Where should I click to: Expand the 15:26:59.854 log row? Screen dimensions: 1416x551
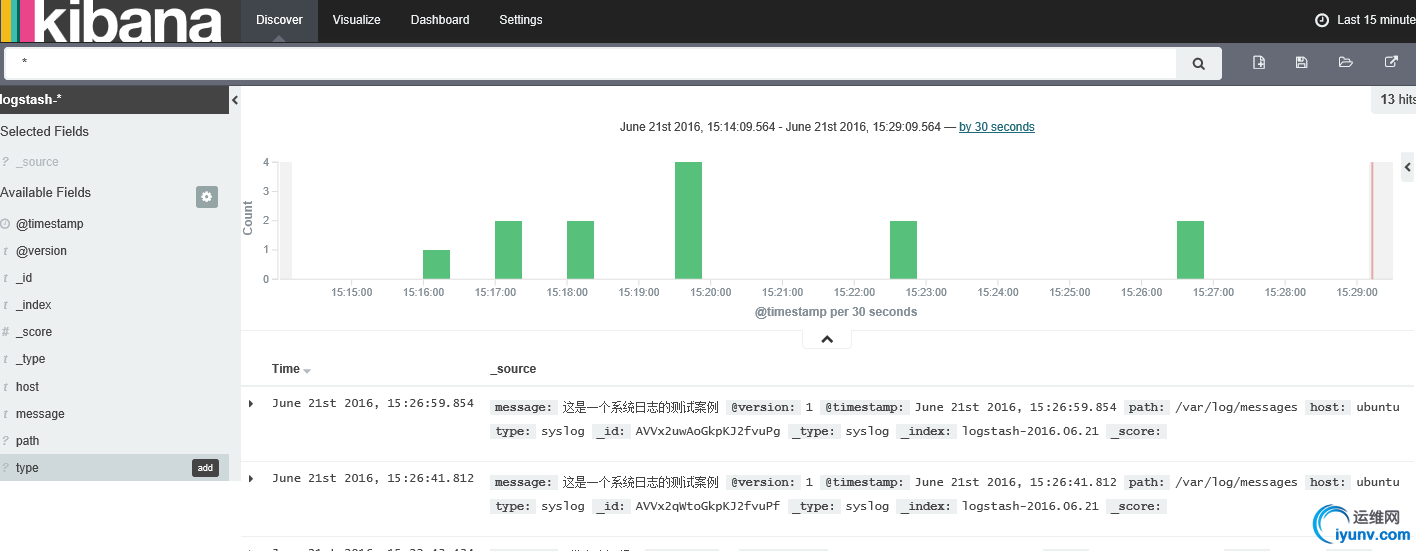251,404
